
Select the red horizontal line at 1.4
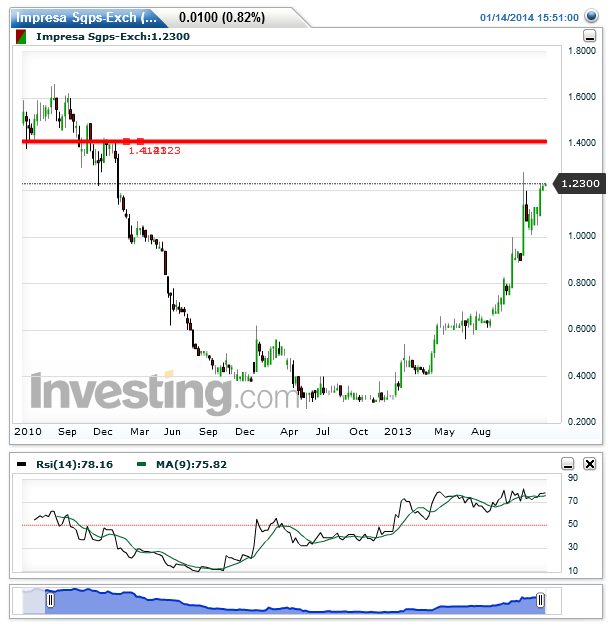click(284, 141)
